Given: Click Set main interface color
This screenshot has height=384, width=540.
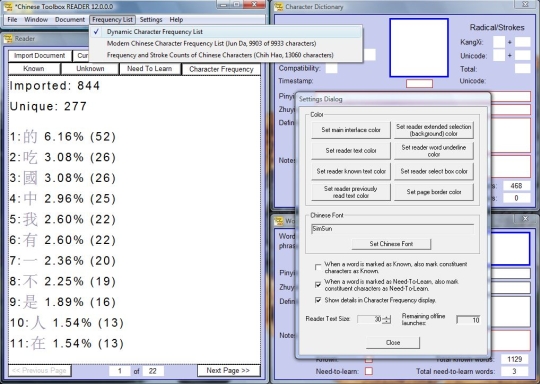Looking at the screenshot, I should point(351,130).
